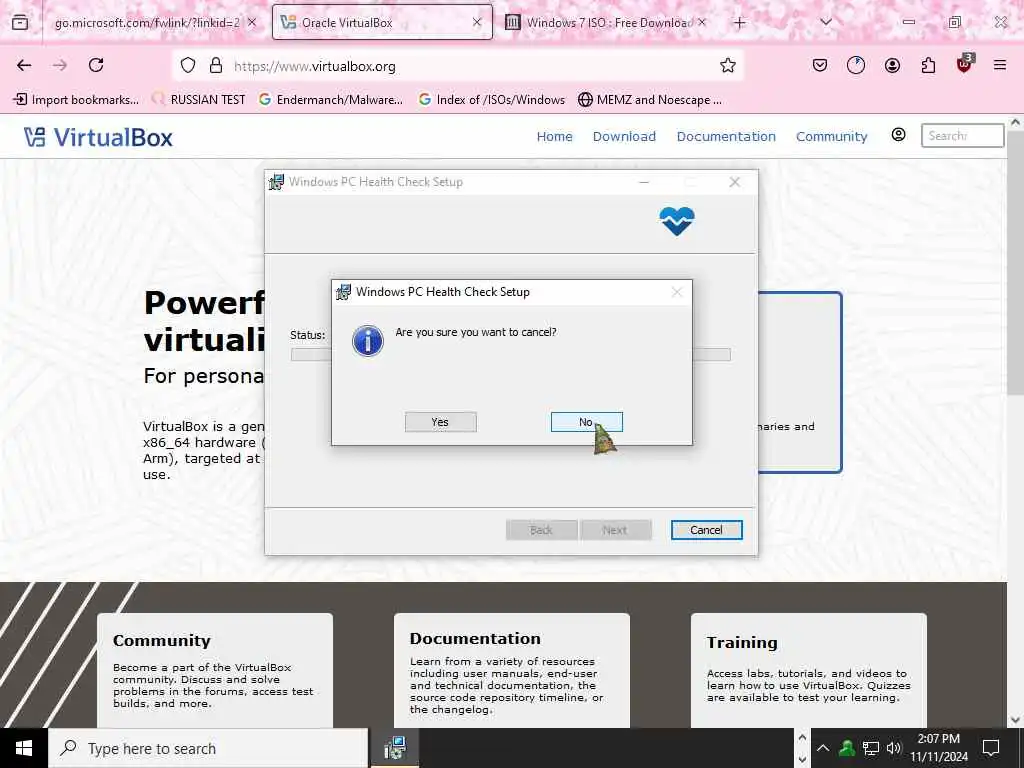Screen dimensions: 1024x768
Task: Click Yes to confirm cancelling setup
Action: coord(440,422)
